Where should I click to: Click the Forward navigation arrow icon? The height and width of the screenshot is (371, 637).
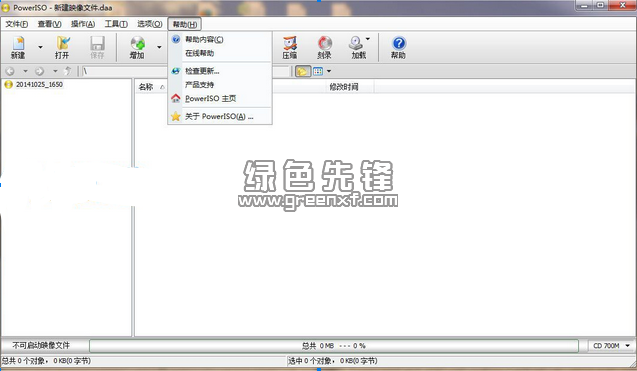[39, 71]
